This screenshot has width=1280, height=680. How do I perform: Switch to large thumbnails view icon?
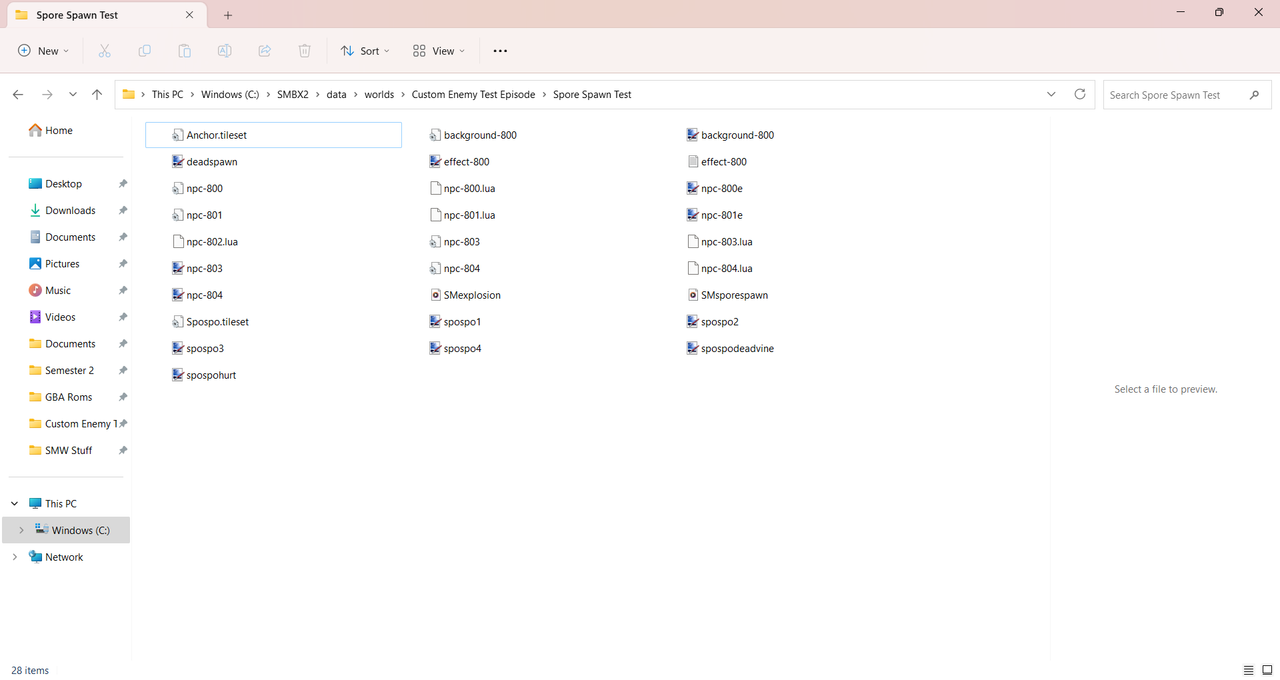1267,670
